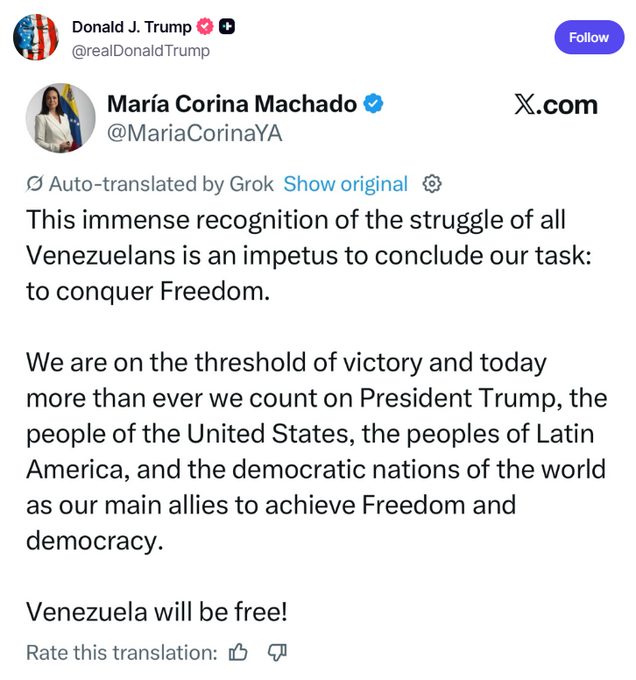The image size is (636, 680).
Task: Click the X.com logo
Action: pos(555,105)
